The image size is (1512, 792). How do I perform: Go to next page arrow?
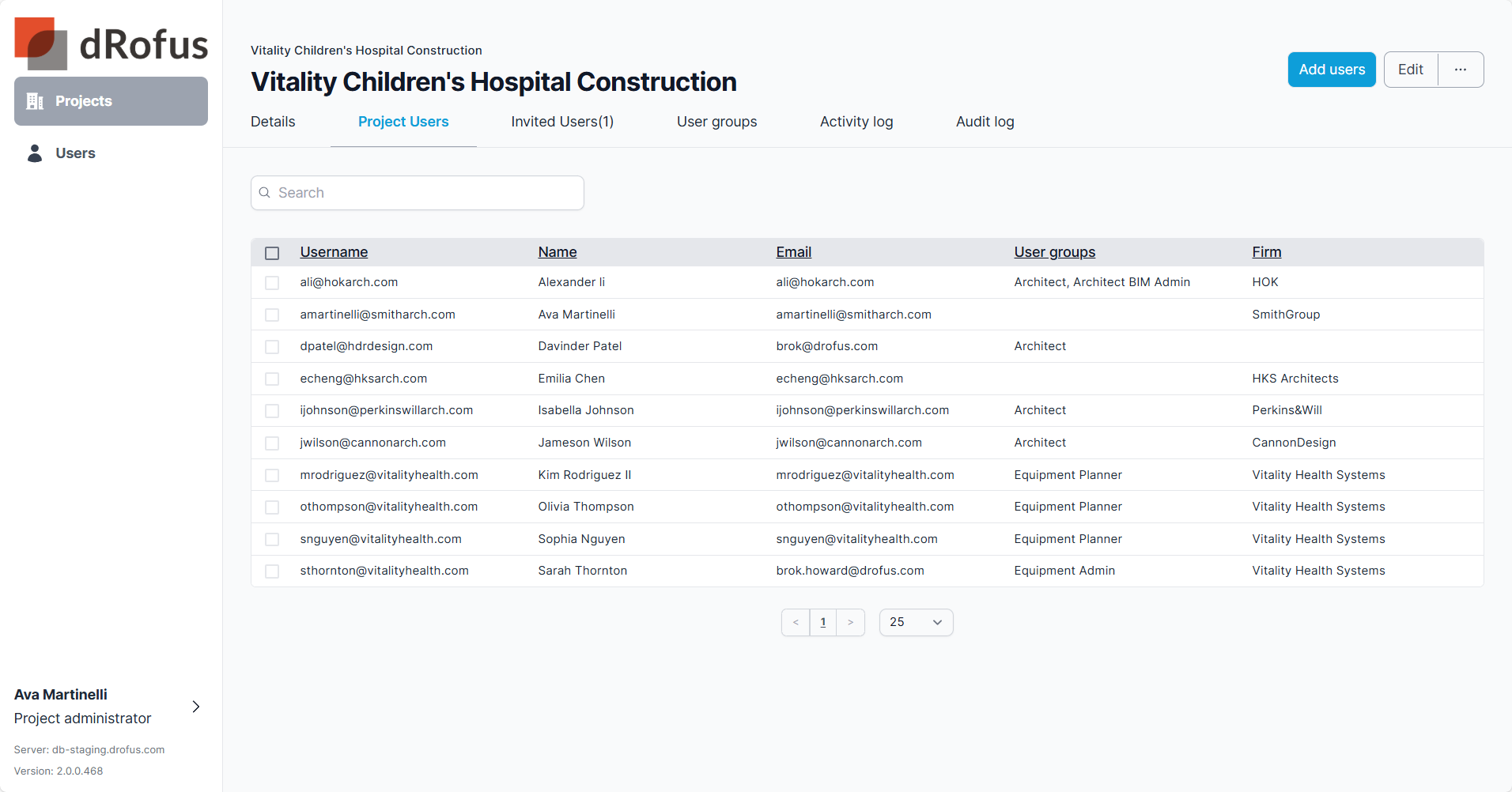click(x=851, y=622)
